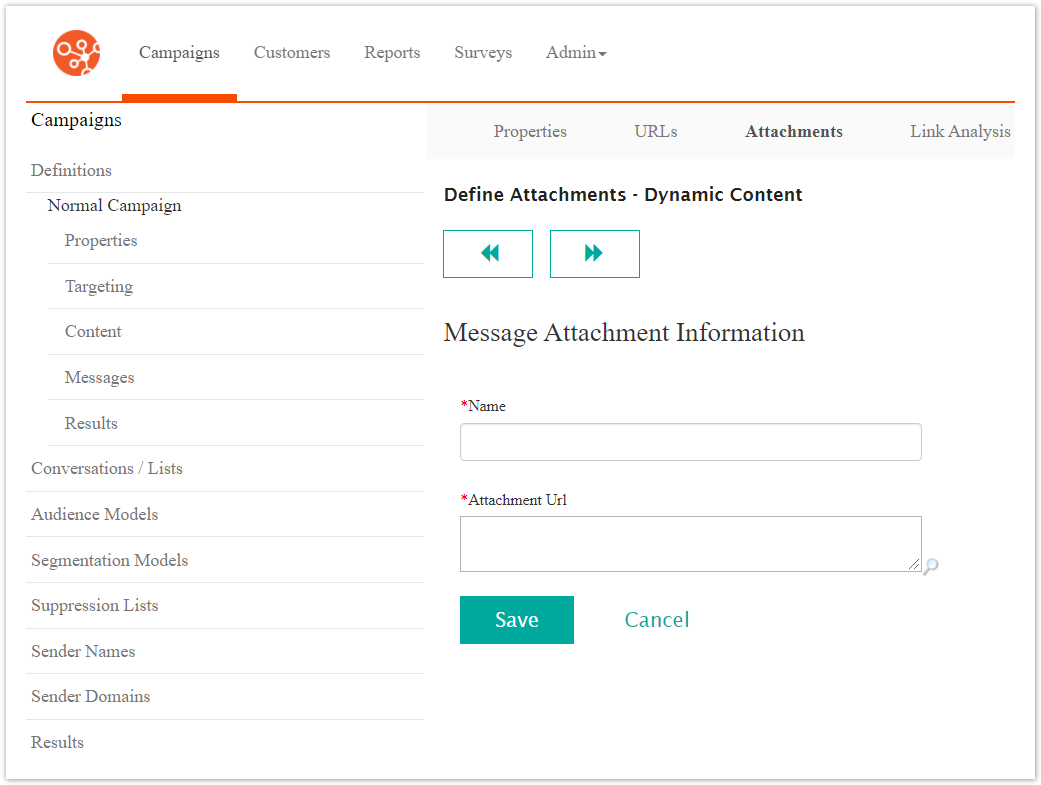
Task: Open Sender Domains in the sidebar
Action: coord(91,697)
